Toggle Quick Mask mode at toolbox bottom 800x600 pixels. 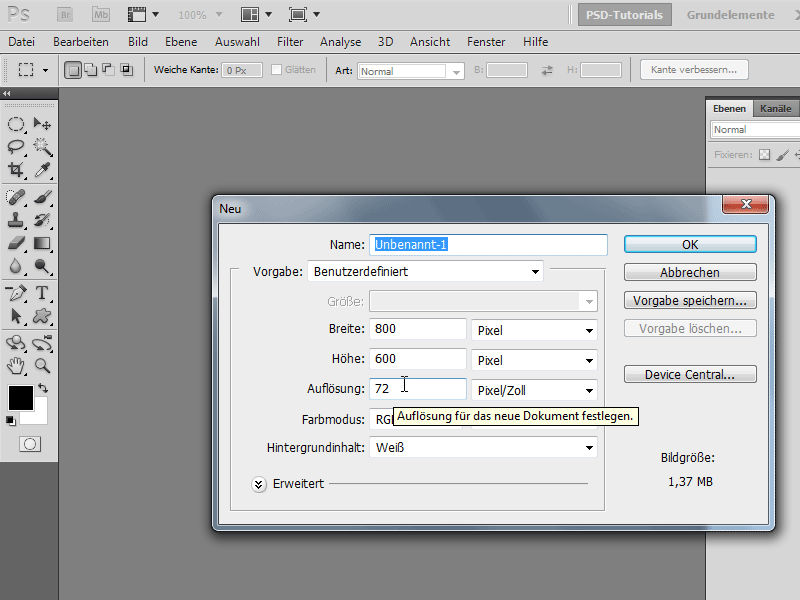30,443
